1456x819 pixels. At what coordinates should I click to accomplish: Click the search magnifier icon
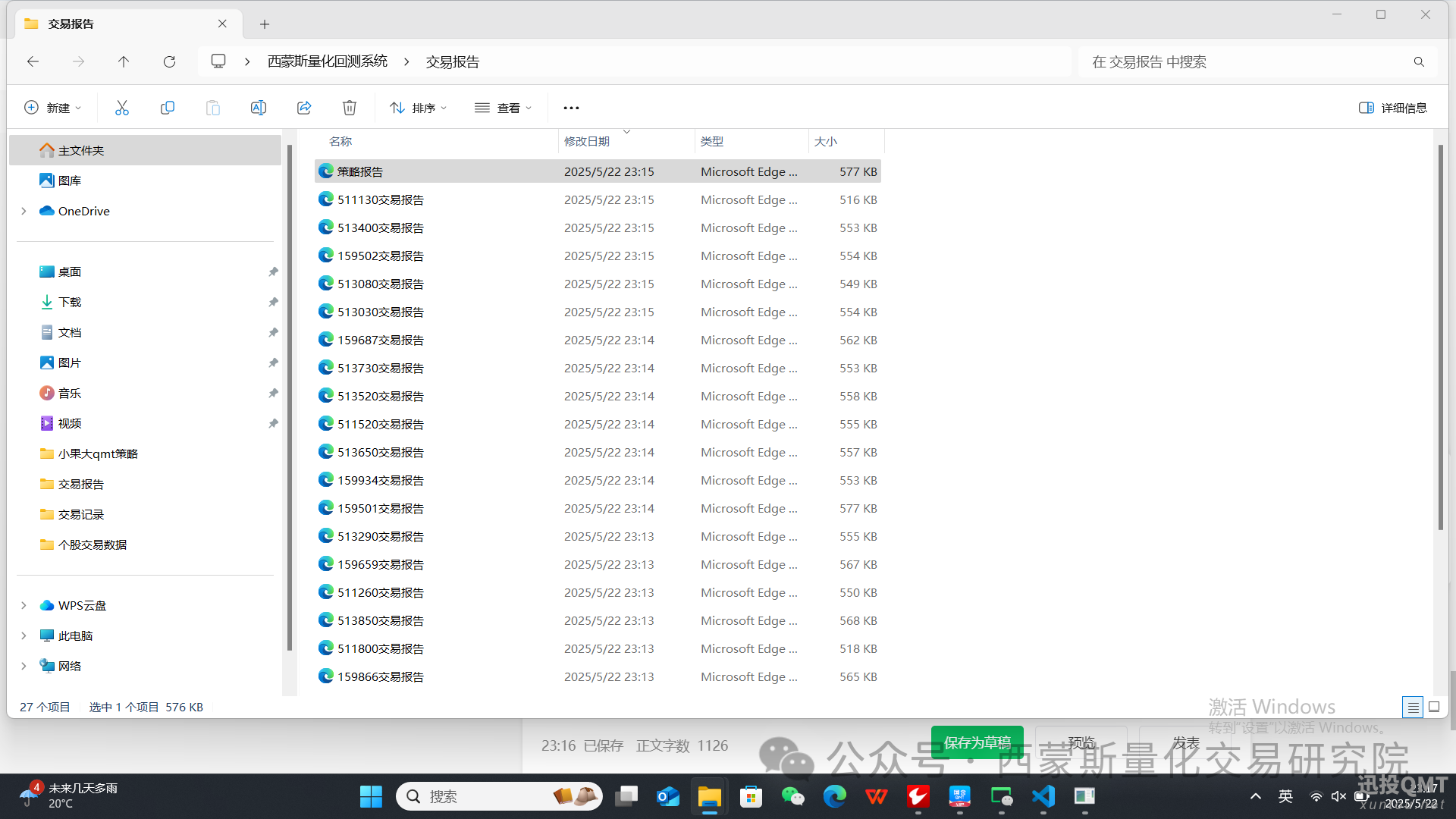point(1419,61)
